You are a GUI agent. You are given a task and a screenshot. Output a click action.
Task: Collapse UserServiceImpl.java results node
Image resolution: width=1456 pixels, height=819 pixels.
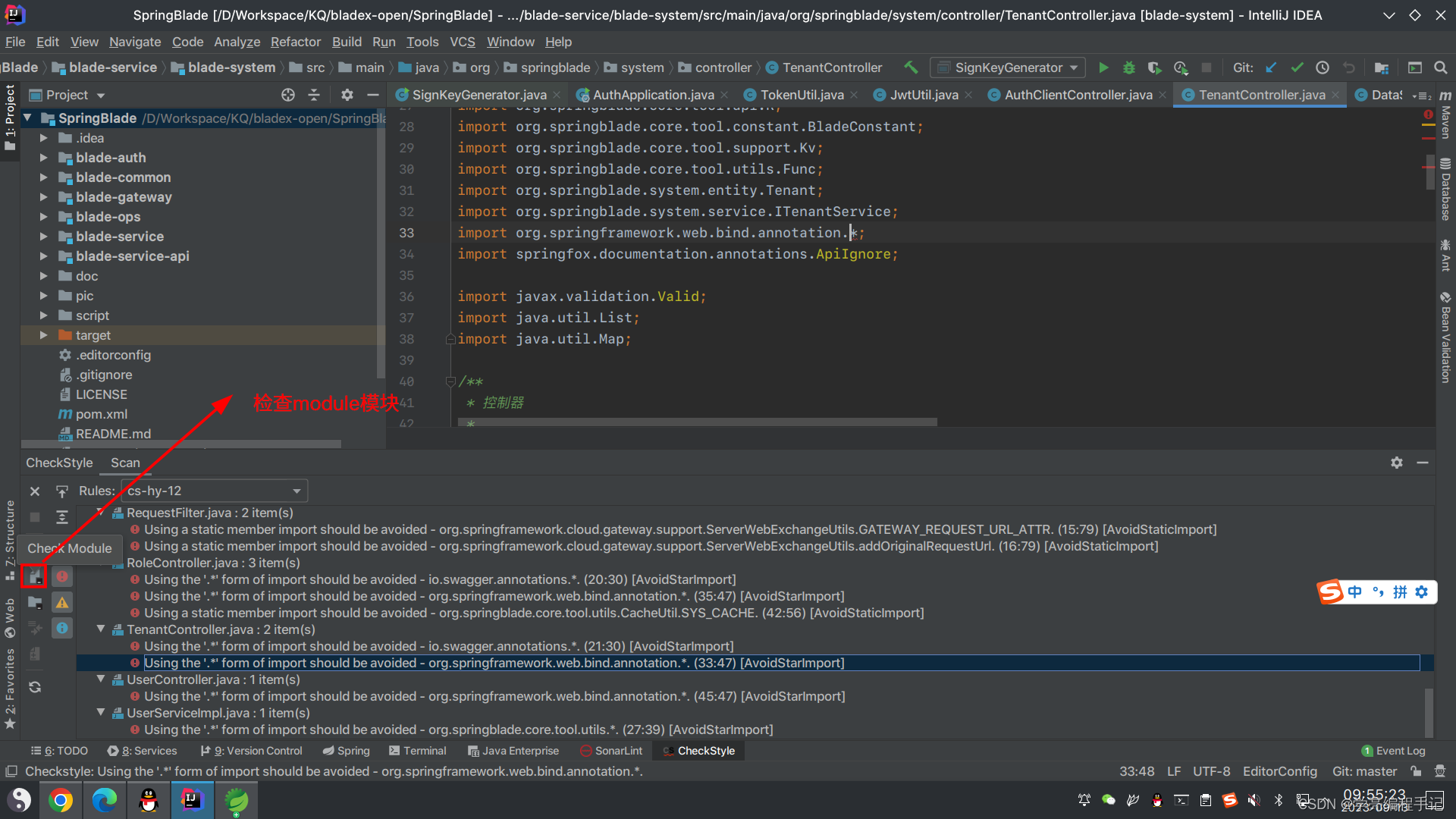pyautogui.click(x=100, y=713)
